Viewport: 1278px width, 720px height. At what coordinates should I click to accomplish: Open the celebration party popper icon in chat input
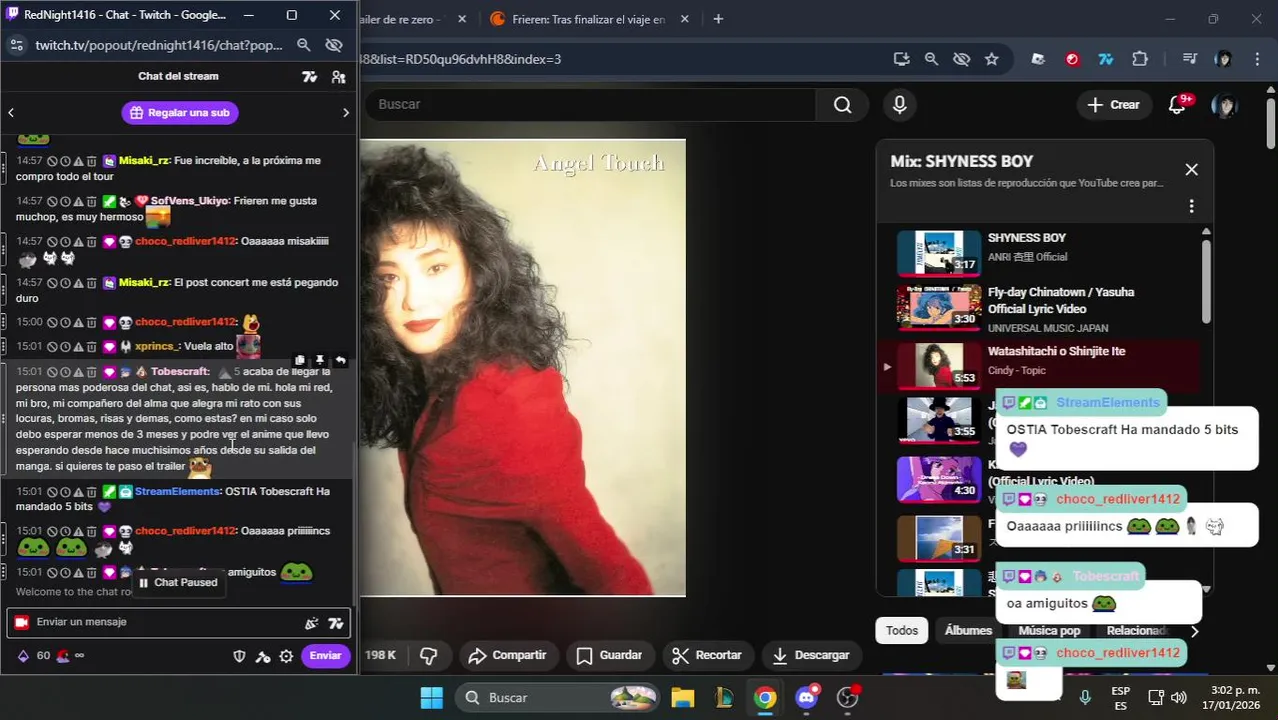311,623
